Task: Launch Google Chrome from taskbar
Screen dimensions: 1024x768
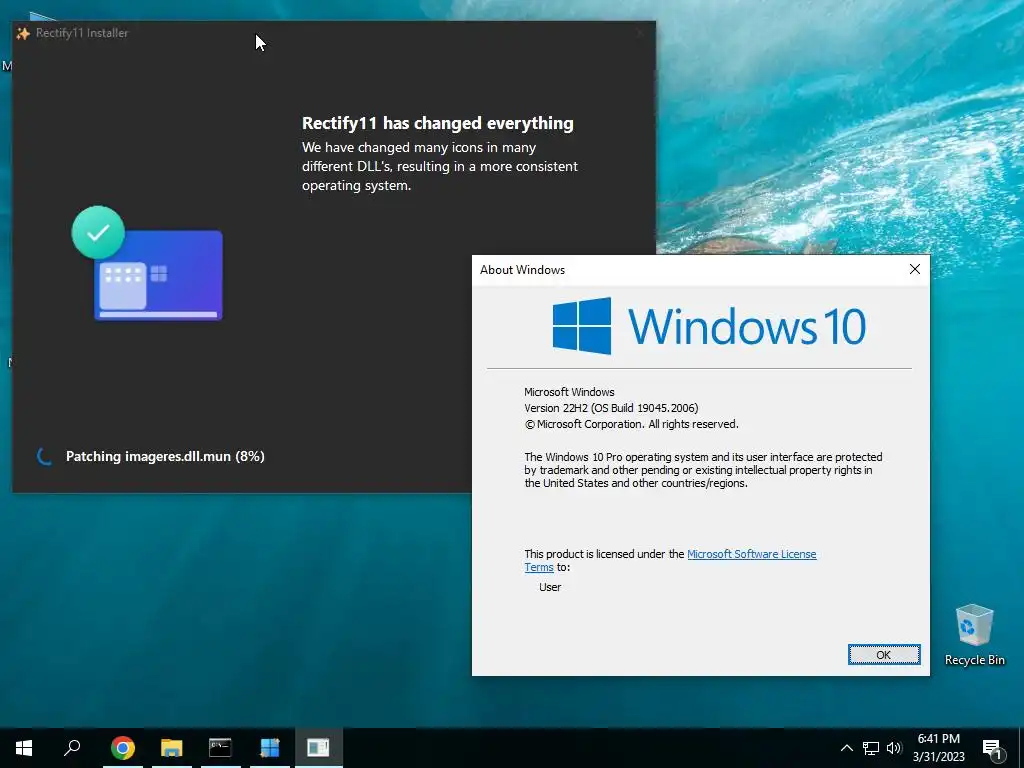Action: click(x=122, y=748)
